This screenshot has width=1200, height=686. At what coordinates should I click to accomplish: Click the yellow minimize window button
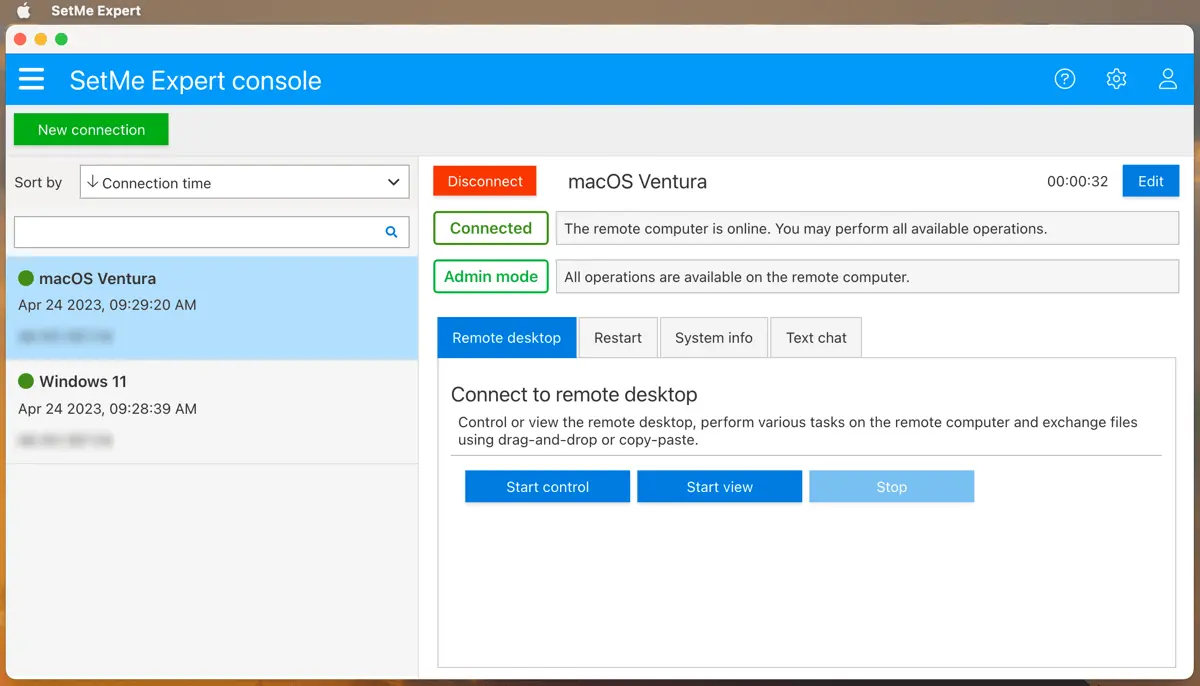pyautogui.click(x=41, y=39)
